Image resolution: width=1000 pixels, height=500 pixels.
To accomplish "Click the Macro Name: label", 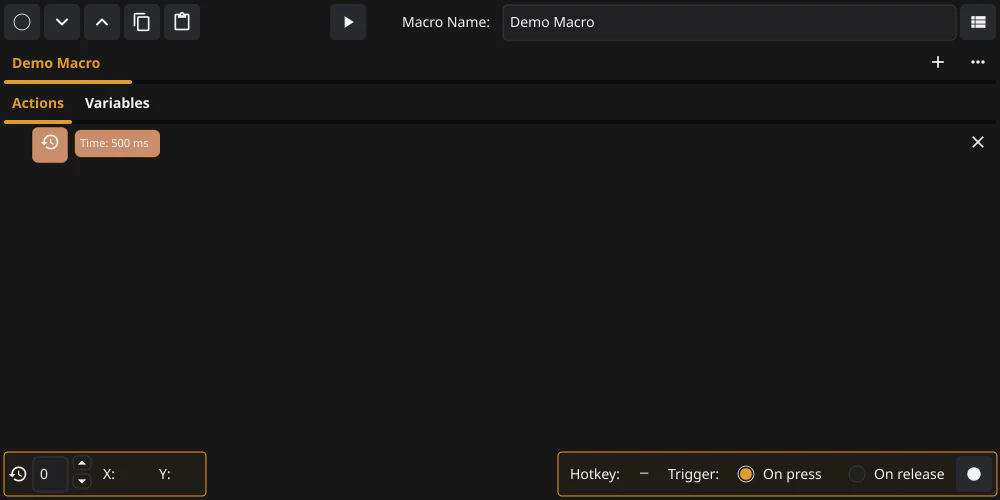I will [446, 22].
